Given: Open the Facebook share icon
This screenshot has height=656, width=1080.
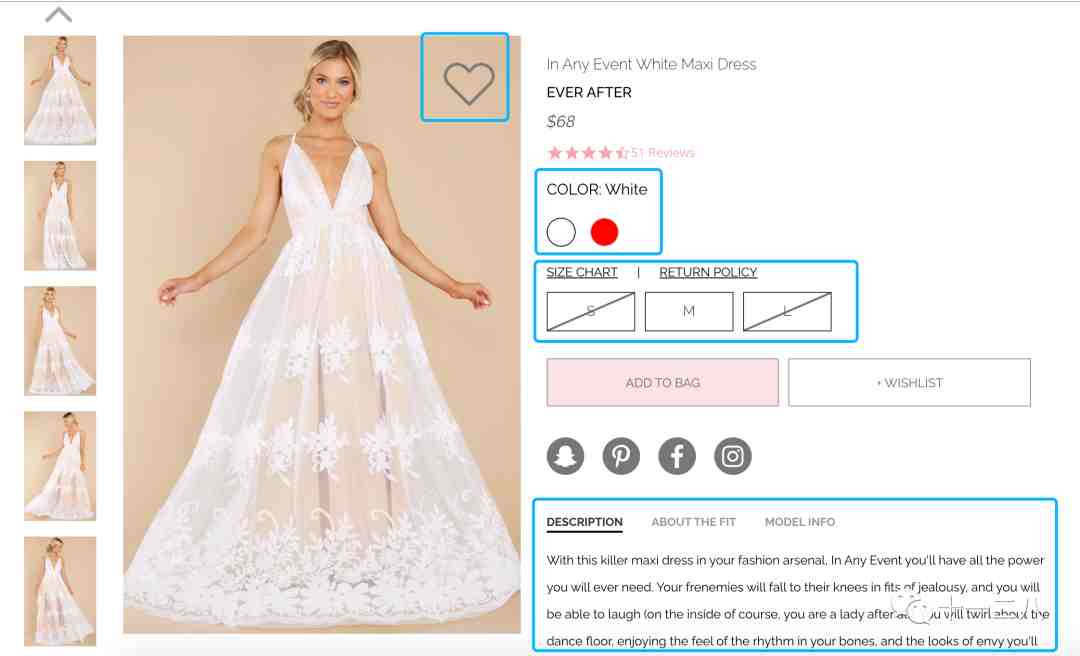Looking at the screenshot, I should tap(677, 456).
